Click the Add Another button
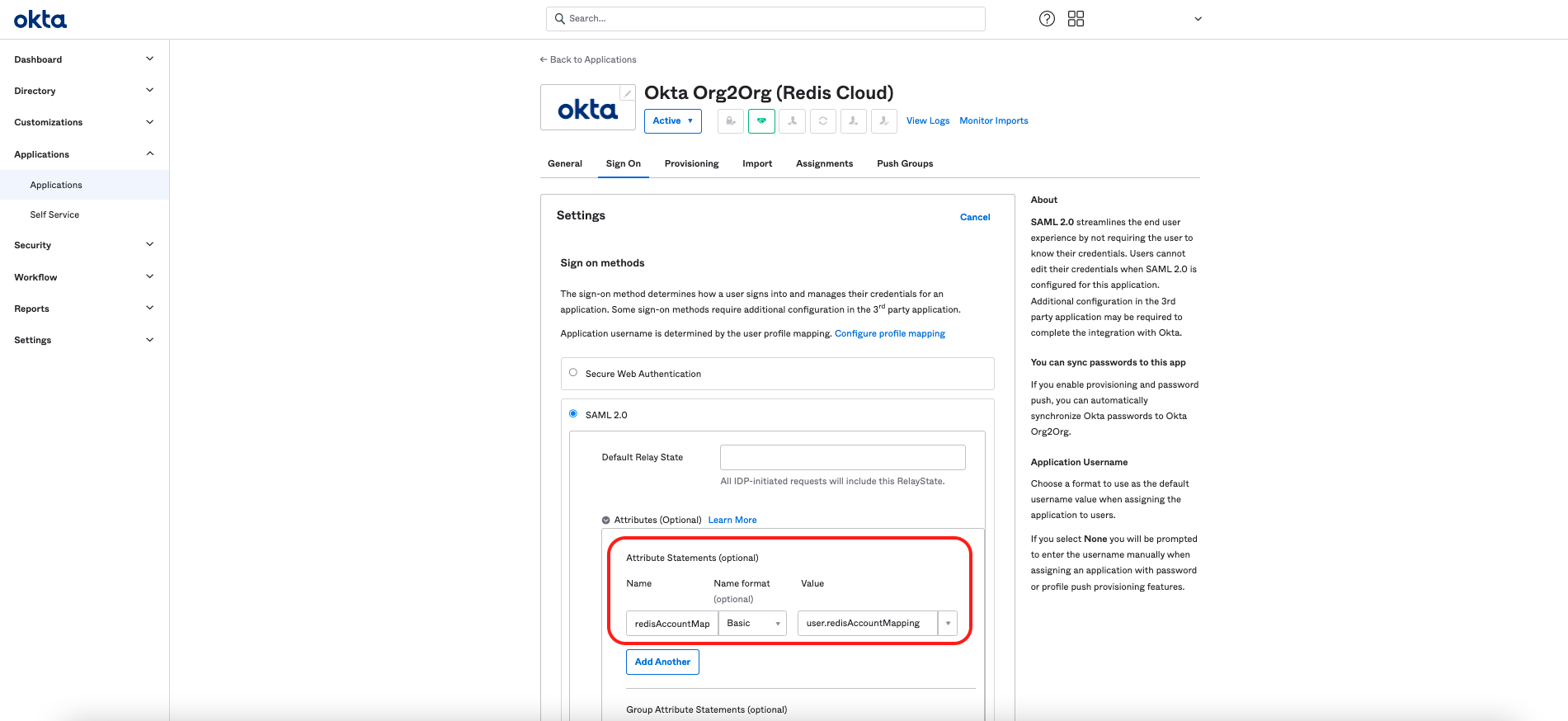The height and width of the screenshot is (721, 1568). point(662,662)
